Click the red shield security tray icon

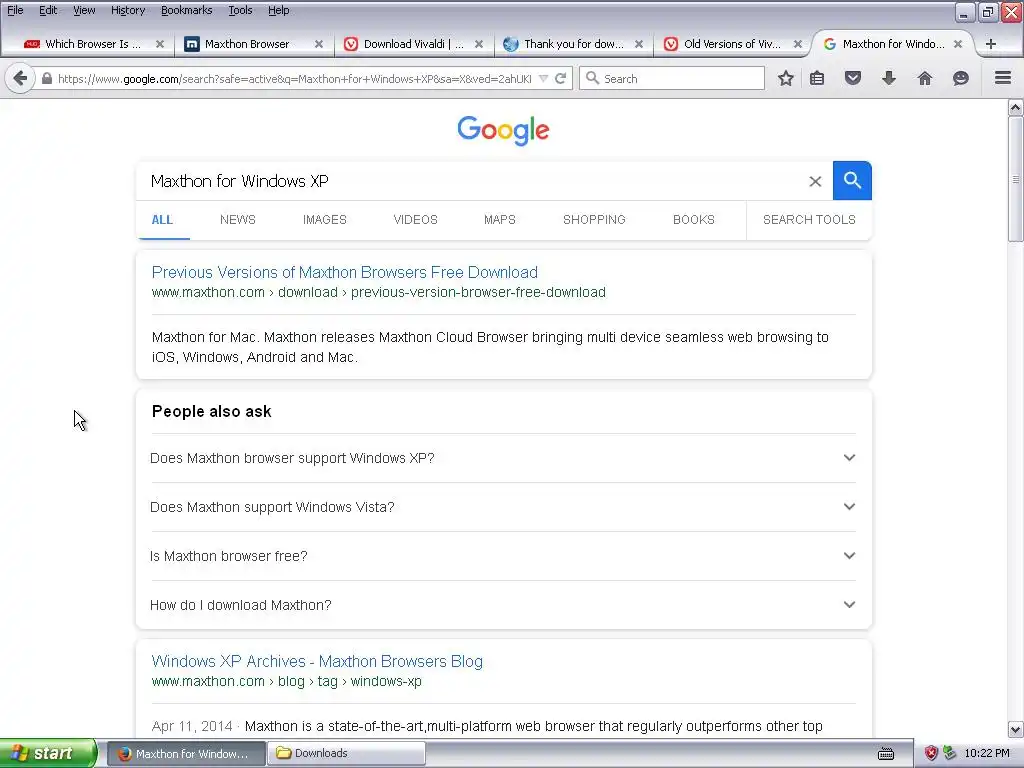point(931,753)
